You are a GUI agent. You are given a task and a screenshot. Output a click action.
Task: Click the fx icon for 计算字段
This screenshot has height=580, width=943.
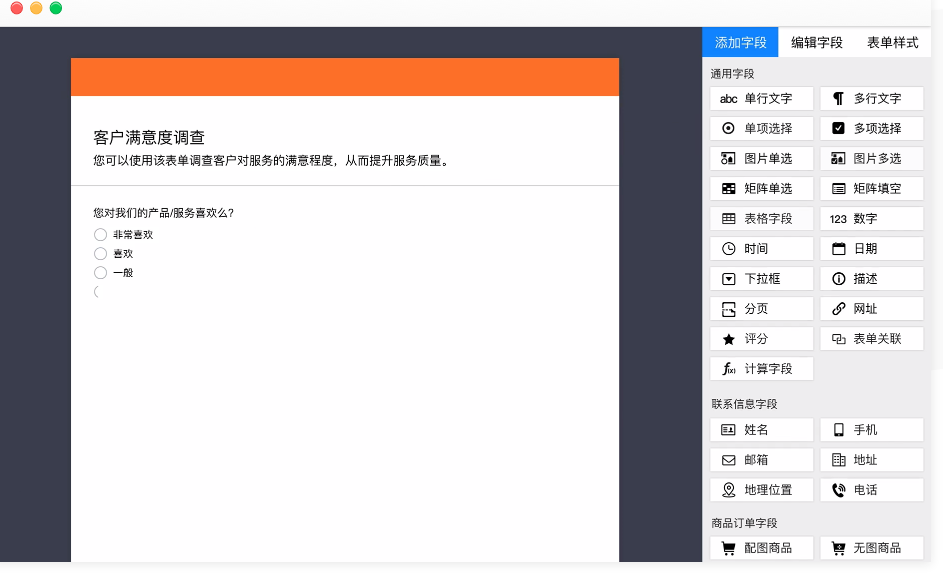click(x=729, y=369)
